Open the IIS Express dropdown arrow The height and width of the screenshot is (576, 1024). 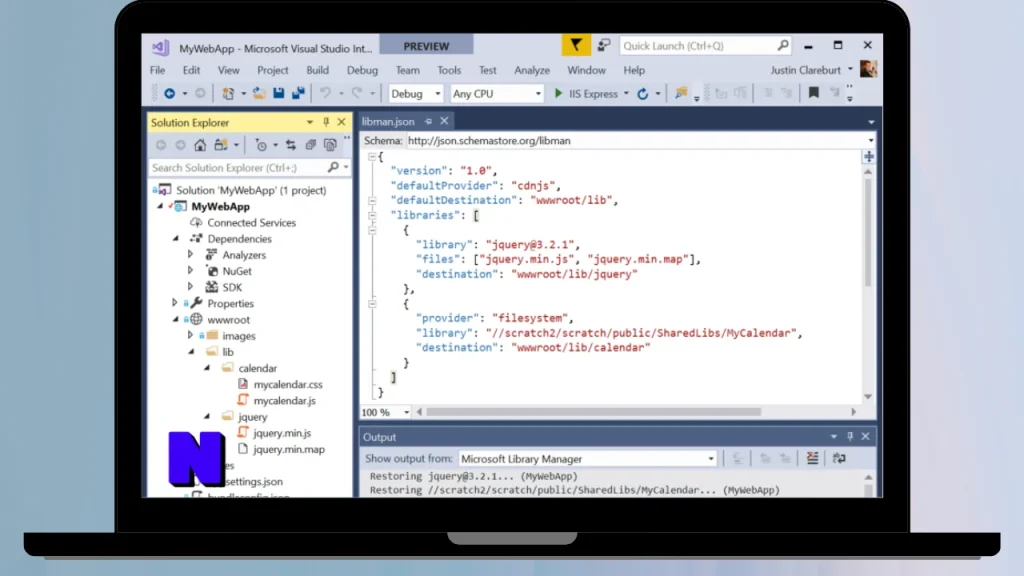coord(626,93)
